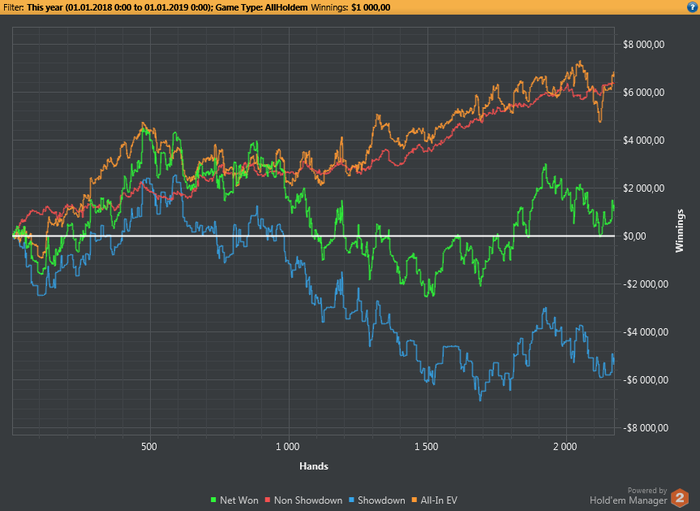Click the -$2 000,00 axis label
Screen dimensions: 700x511
644,284
